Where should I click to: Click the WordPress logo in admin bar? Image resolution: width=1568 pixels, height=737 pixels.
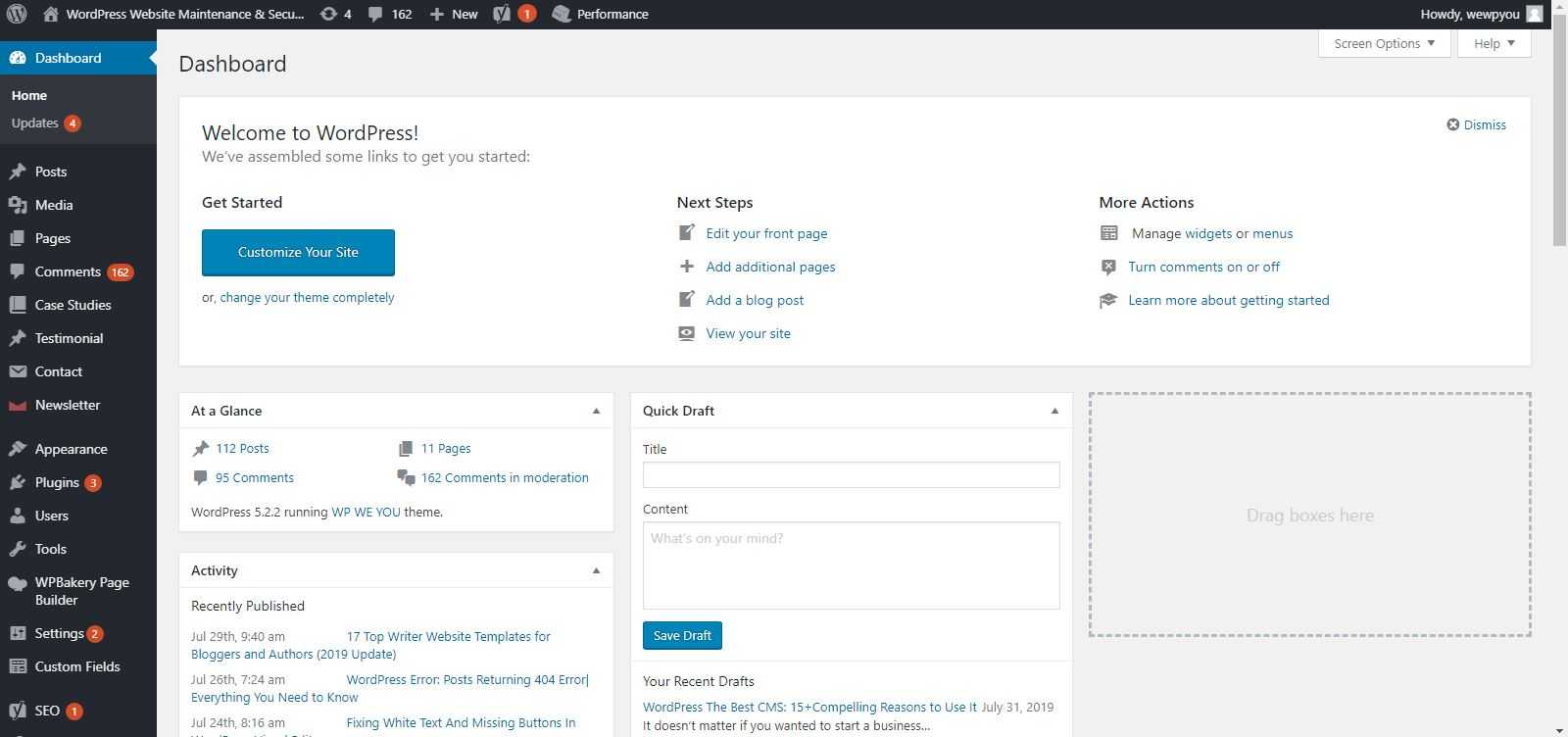(17, 14)
